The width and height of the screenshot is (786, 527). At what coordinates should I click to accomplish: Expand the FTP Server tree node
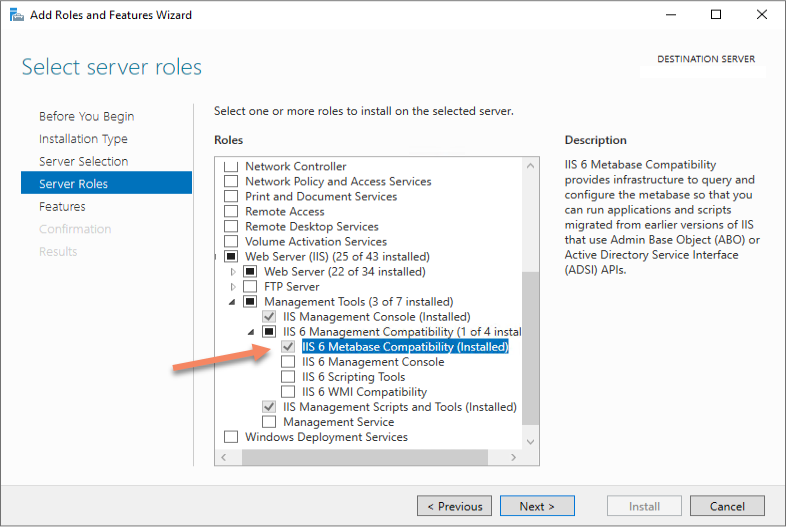coord(233,287)
